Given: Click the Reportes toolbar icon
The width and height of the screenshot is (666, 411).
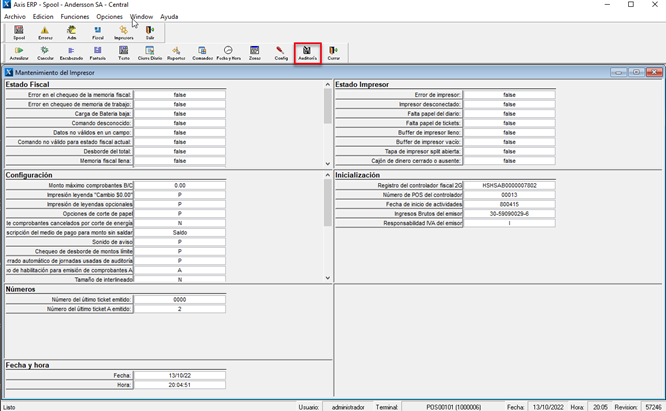Looking at the screenshot, I should coord(176,53).
